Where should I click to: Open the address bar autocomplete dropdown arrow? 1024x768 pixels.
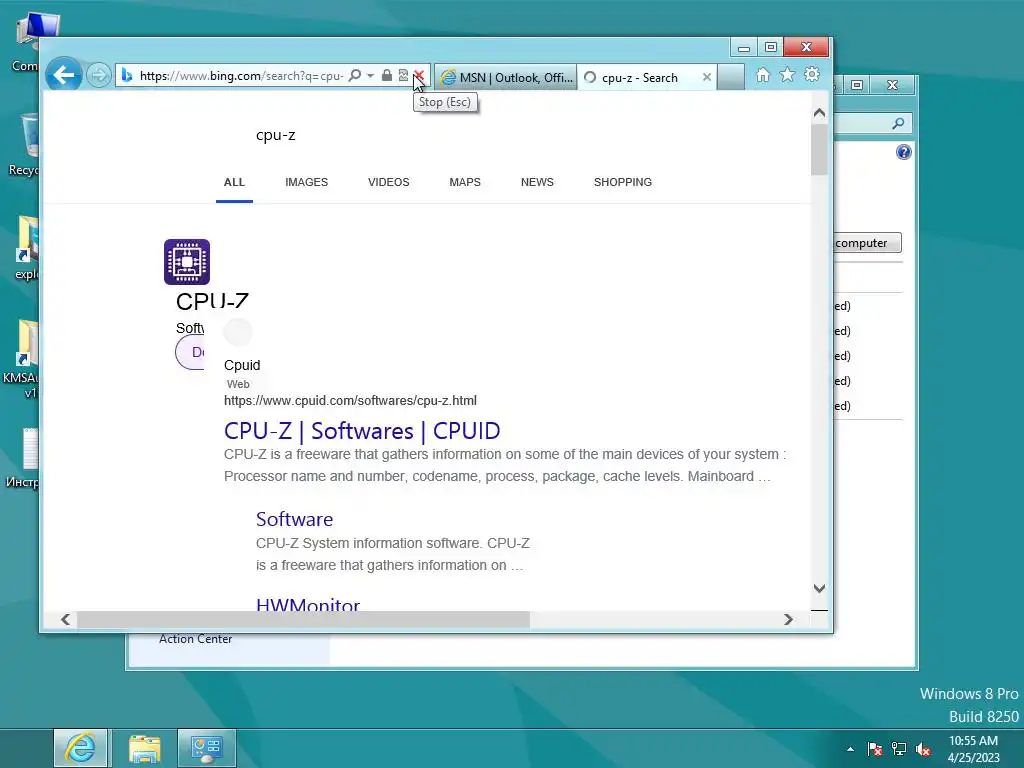[370, 76]
